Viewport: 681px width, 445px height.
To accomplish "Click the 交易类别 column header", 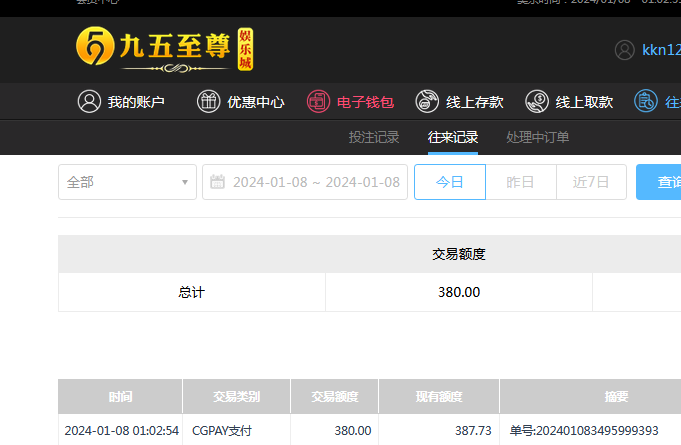I will pos(236,396).
